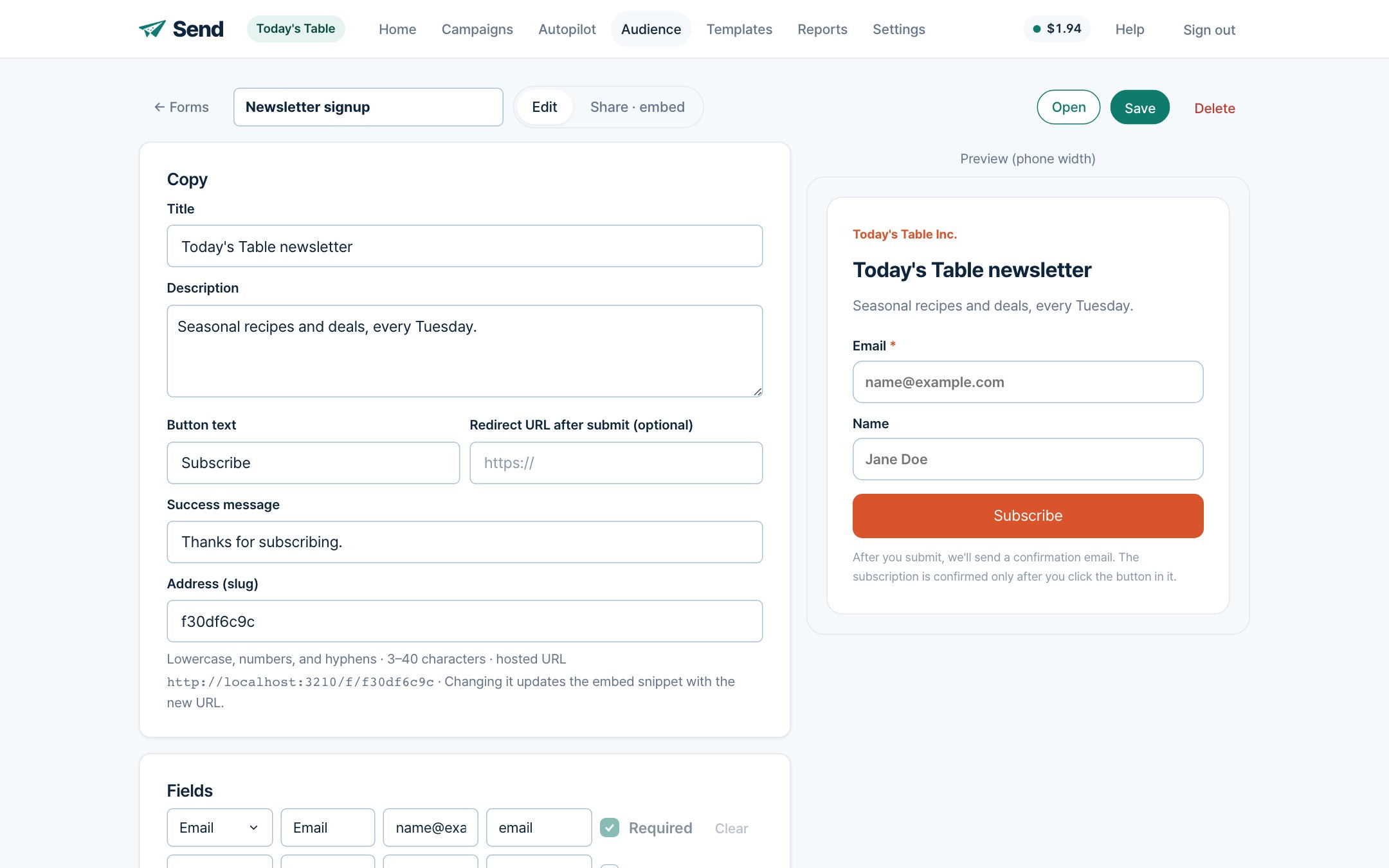The image size is (1389, 868).
Task: Open Templates page
Action: [739, 30]
